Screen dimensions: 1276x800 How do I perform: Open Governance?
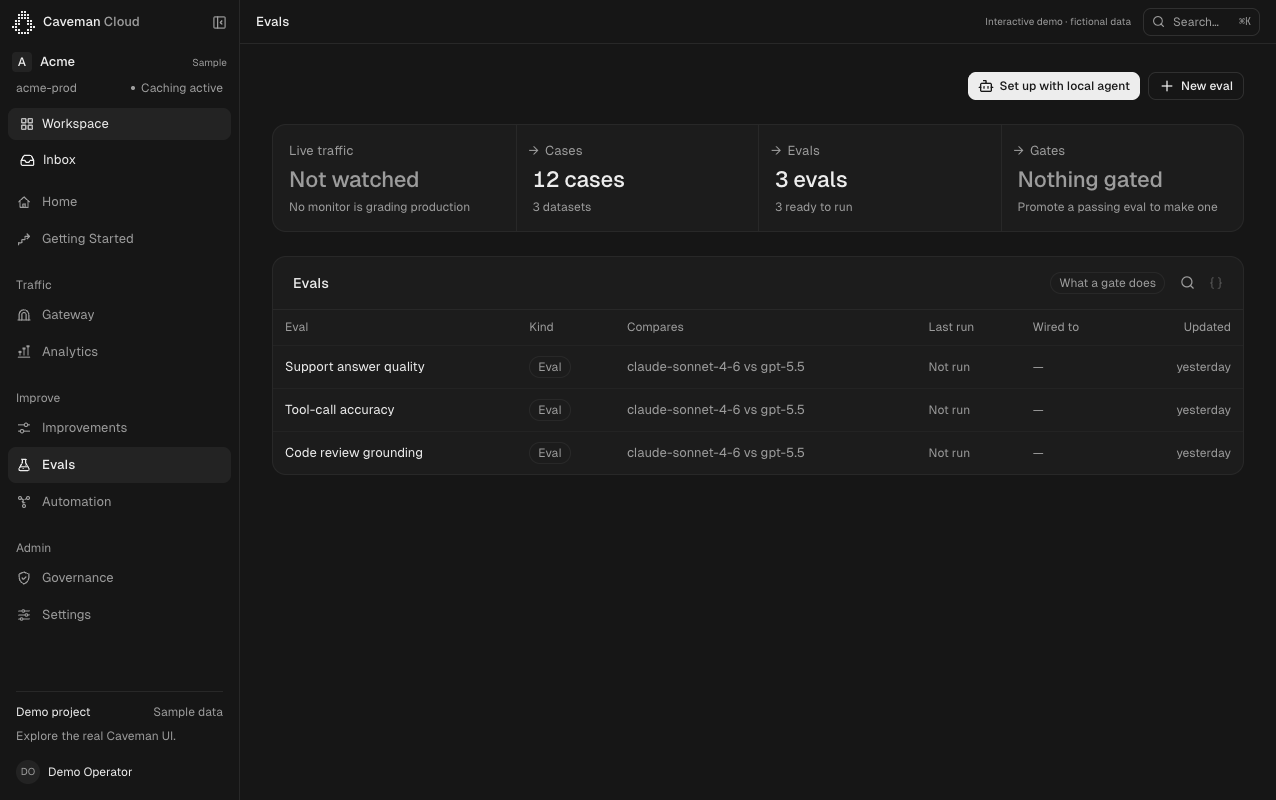click(x=119, y=578)
